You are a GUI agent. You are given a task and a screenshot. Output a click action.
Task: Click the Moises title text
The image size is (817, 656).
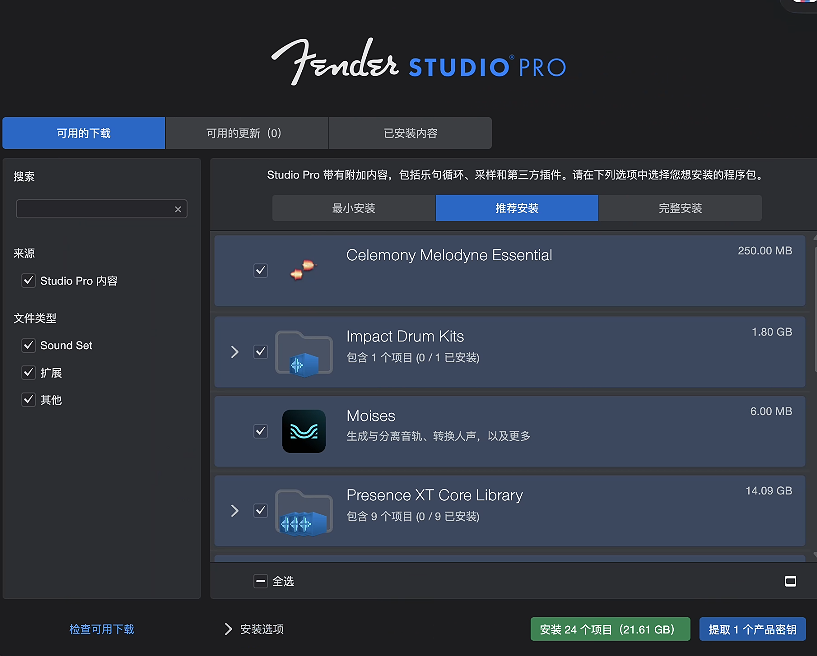(371, 416)
